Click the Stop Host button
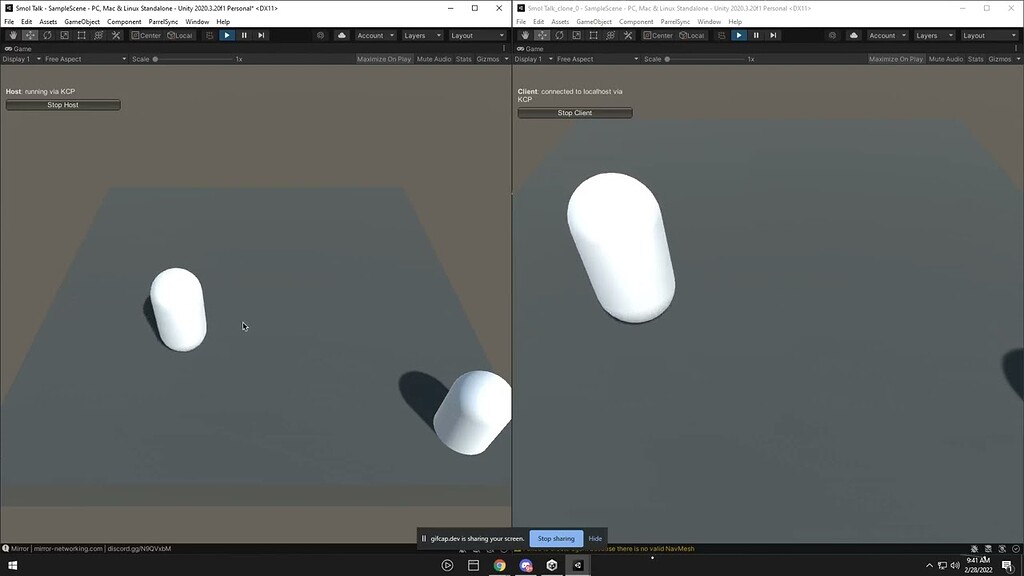Image resolution: width=1024 pixels, height=576 pixels. click(x=62, y=104)
